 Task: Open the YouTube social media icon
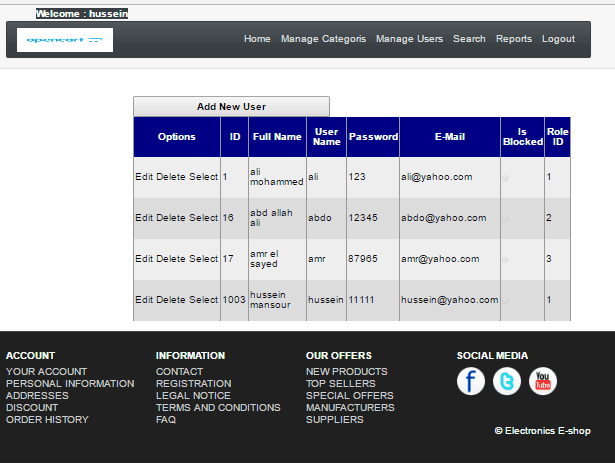[543, 381]
